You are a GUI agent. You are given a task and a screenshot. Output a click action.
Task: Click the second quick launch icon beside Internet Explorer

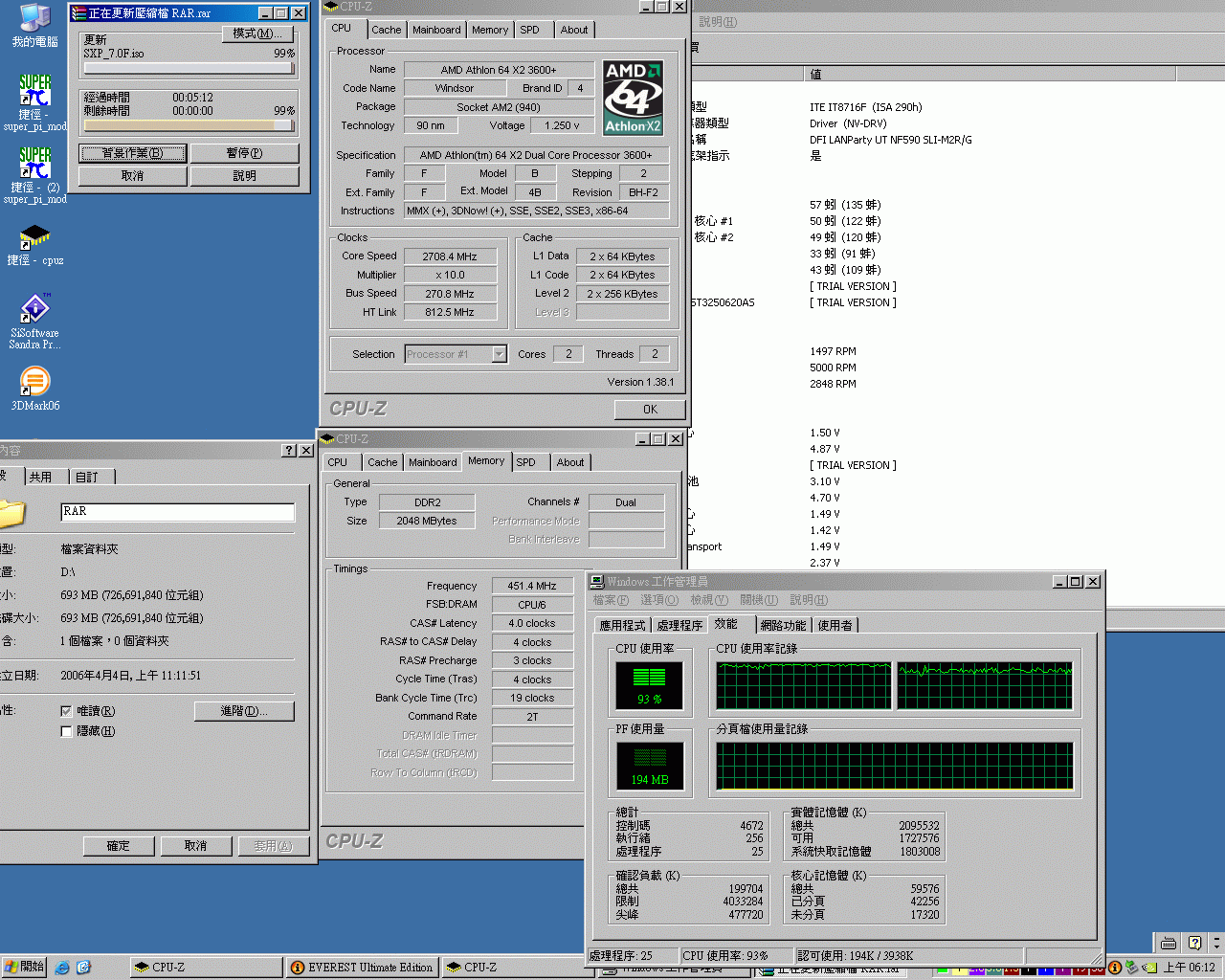pyautogui.click(x=83, y=968)
